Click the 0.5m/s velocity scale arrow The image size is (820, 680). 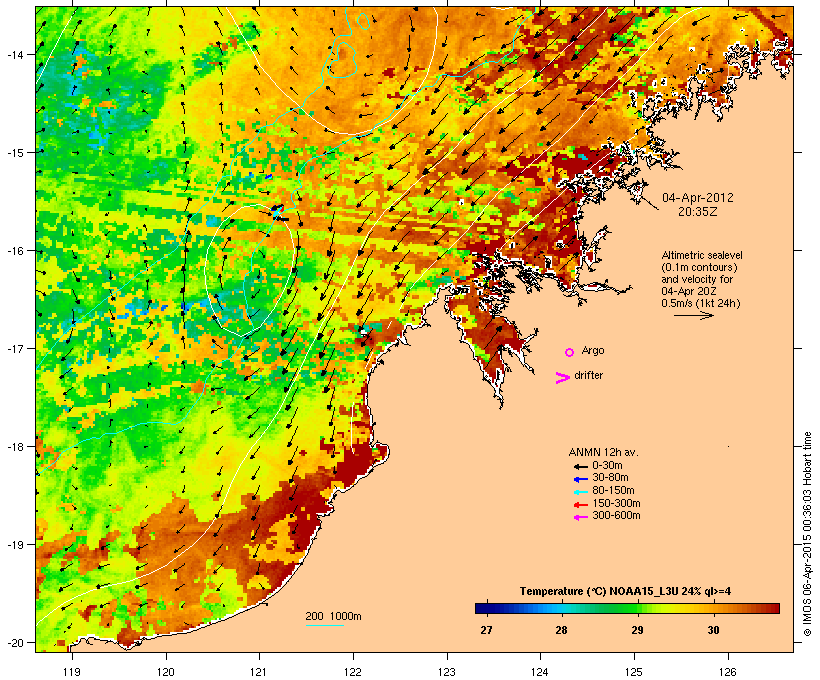(693, 315)
